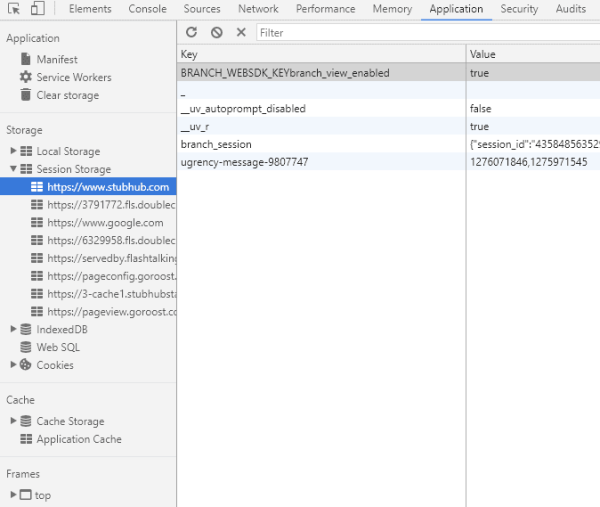Select https://www.google.com session storage
Screen dimensions: 600x507
tap(88, 222)
